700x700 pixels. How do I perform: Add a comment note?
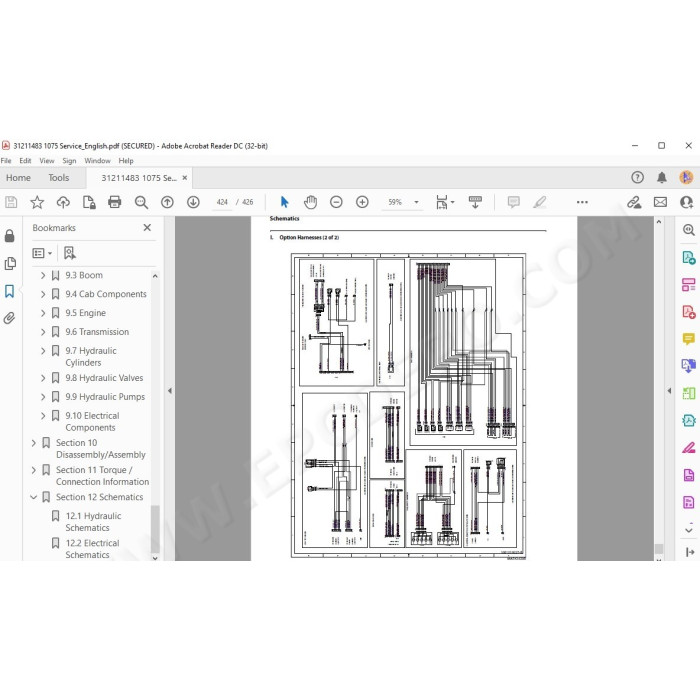pyautogui.click(x=513, y=202)
